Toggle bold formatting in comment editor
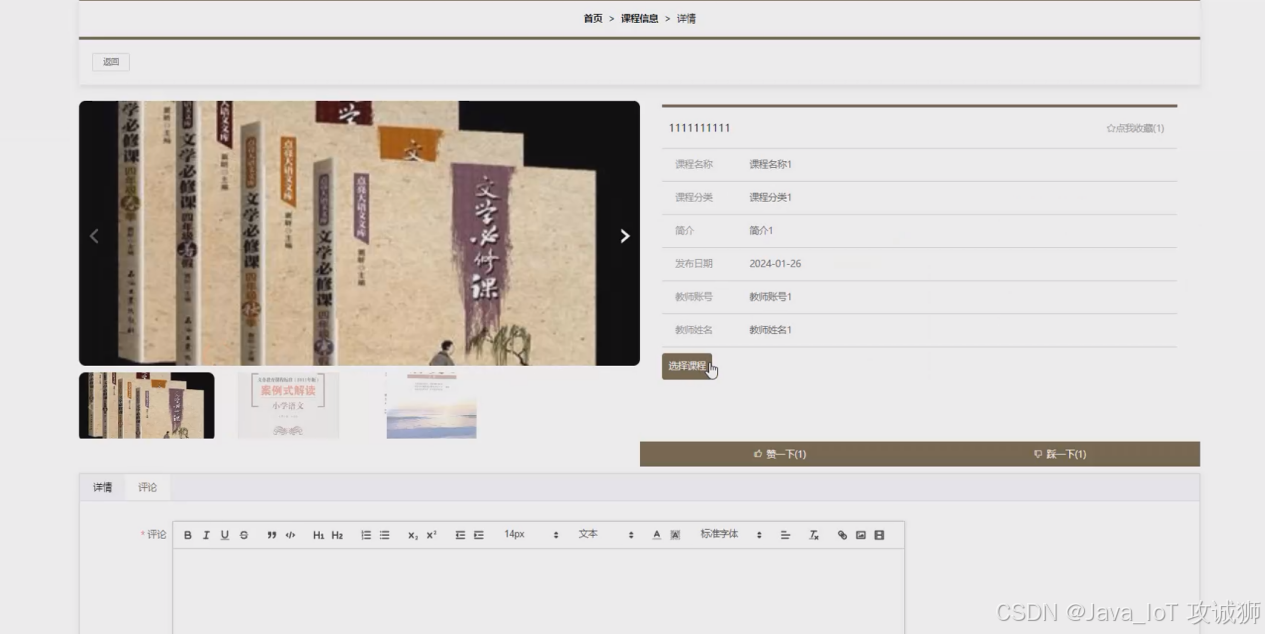The image size is (1265, 634). tap(187, 535)
